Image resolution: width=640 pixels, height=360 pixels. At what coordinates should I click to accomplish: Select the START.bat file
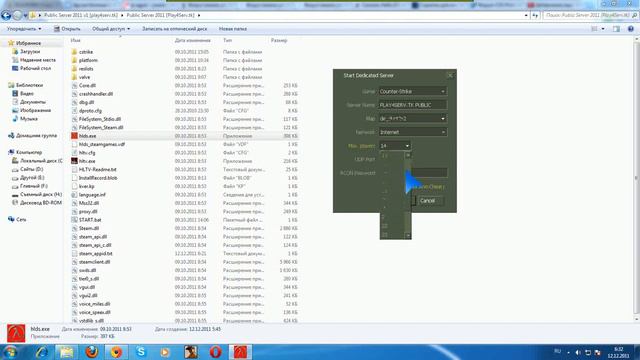(x=90, y=220)
